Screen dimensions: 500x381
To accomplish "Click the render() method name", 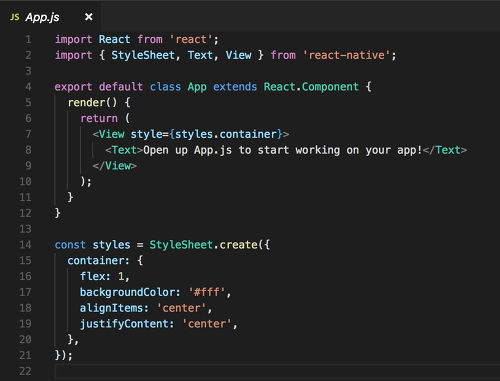I will (x=86, y=102).
